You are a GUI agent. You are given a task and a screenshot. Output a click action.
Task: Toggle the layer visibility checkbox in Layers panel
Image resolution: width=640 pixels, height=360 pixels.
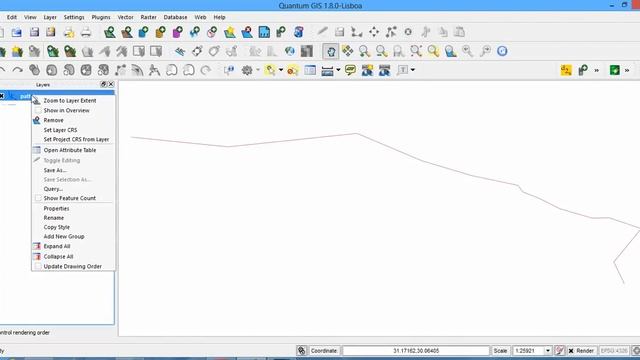tap(2, 96)
